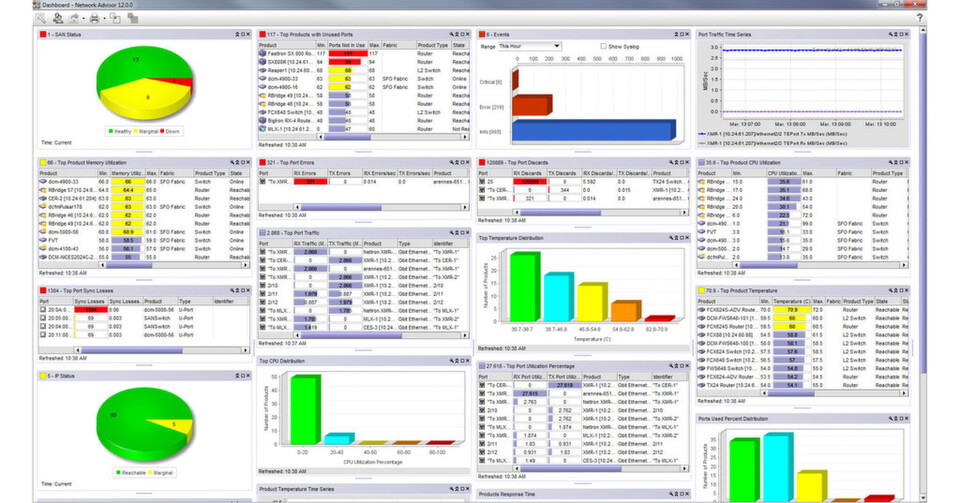The width and height of the screenshot is (960, 503).
Task: Open settings wrench of Top Product Memory Utilization
Action: point(232,162)
